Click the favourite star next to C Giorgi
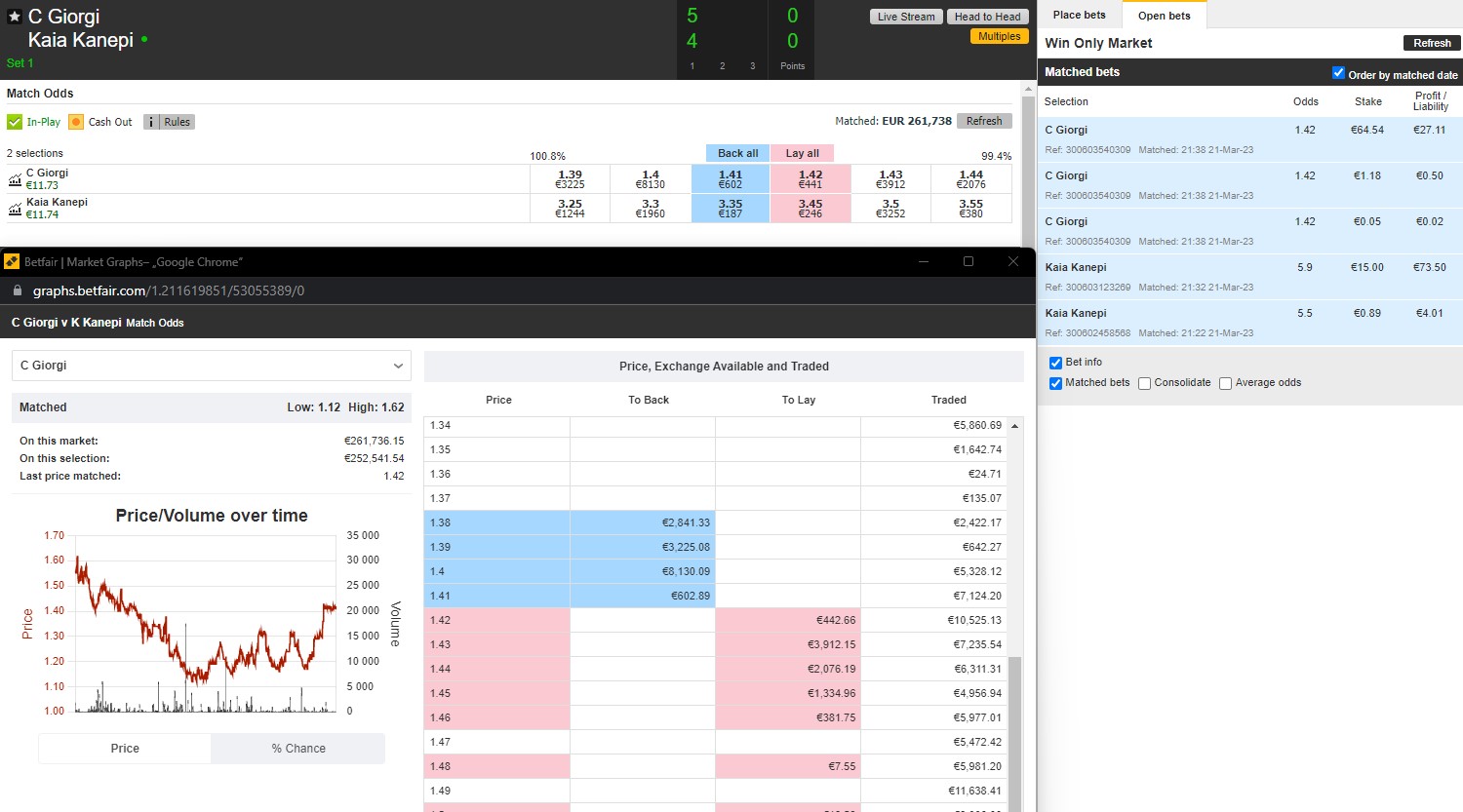 15,17
